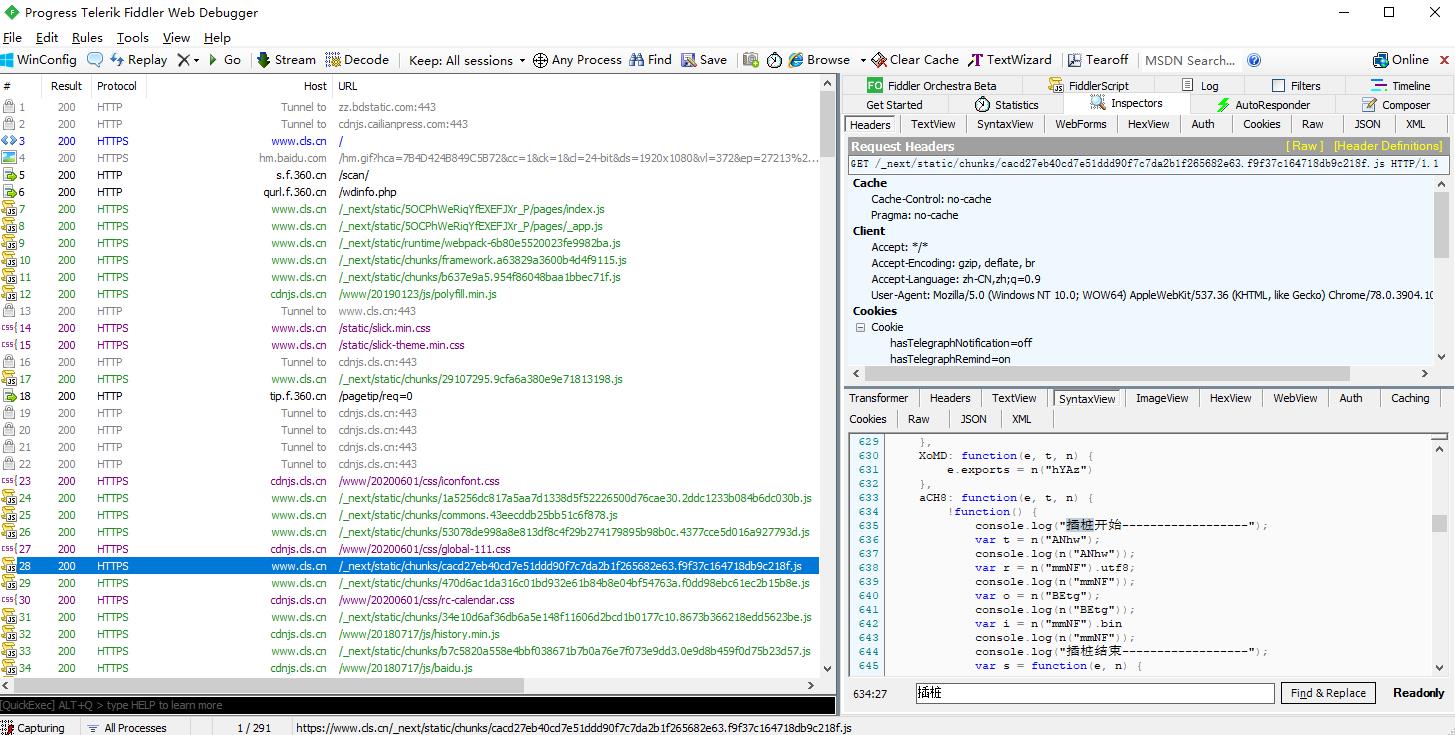This screenshot has width=1455, height=735.
Task: Click Clear Cache in toolbar
Action: point(915,60)
